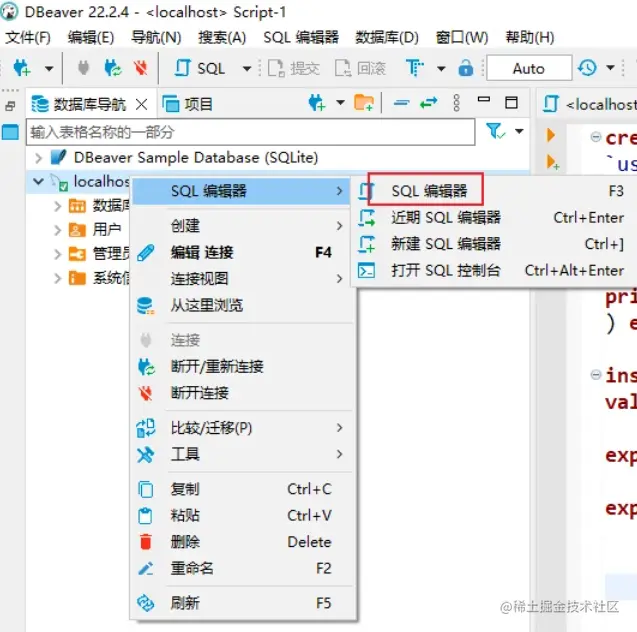The image size is (637, 632).
Task: Click the Commit (提交) toolbar button
Action: pyautogui.click(x=294, y=68)
